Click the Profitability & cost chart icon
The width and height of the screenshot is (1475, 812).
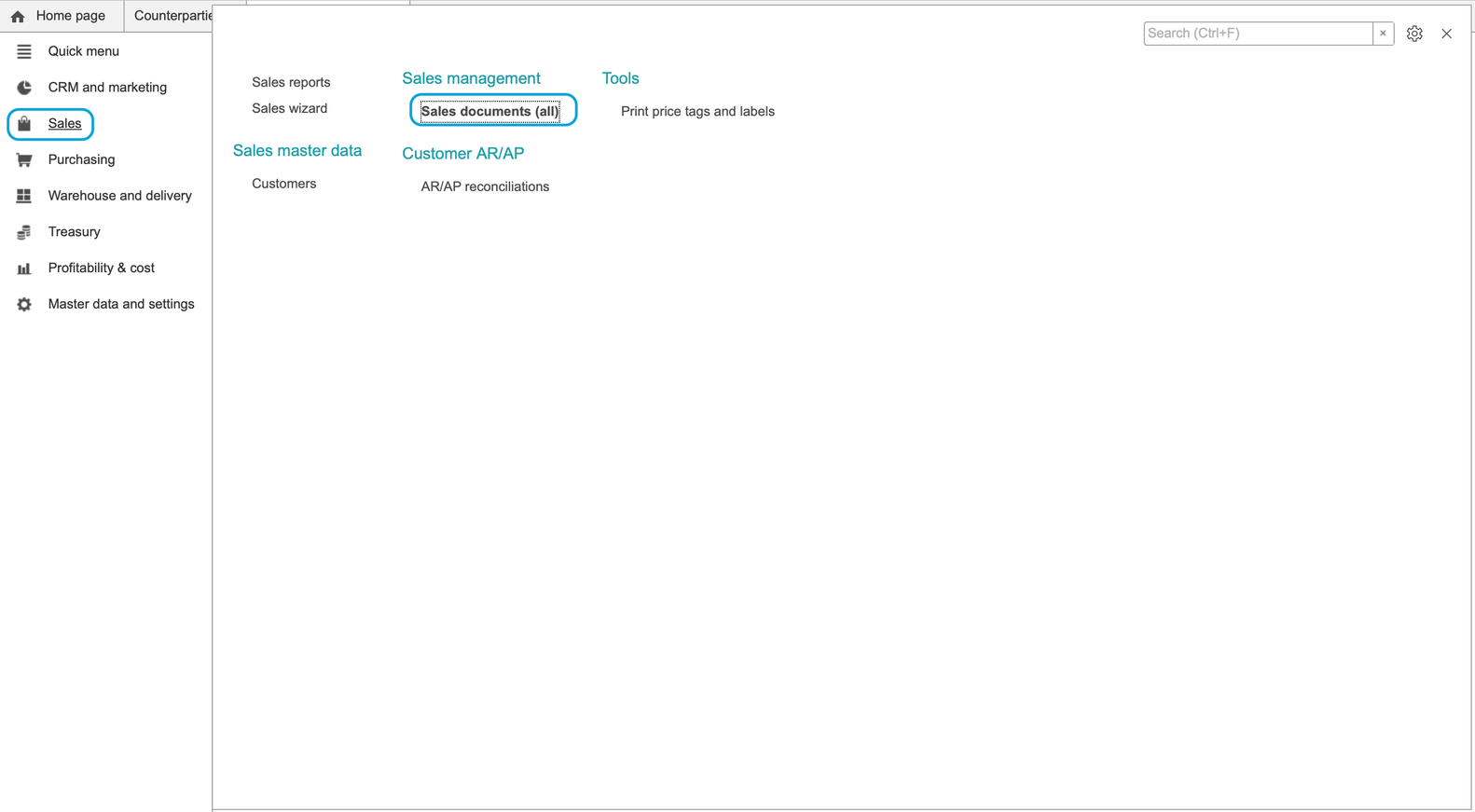coord(24,268)
